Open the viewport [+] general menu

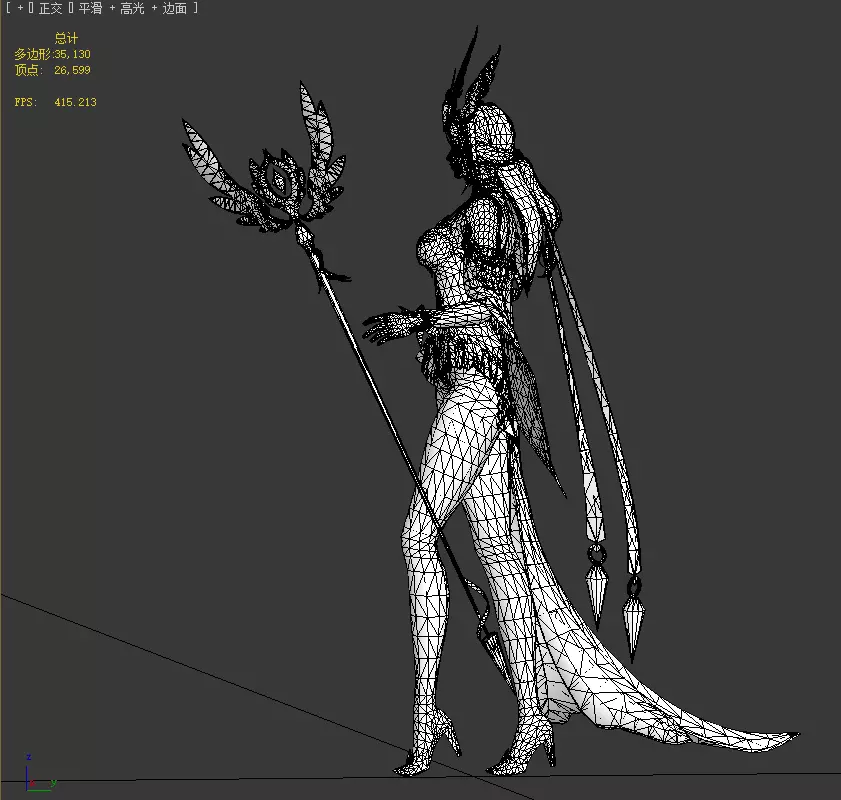[20, 8]
